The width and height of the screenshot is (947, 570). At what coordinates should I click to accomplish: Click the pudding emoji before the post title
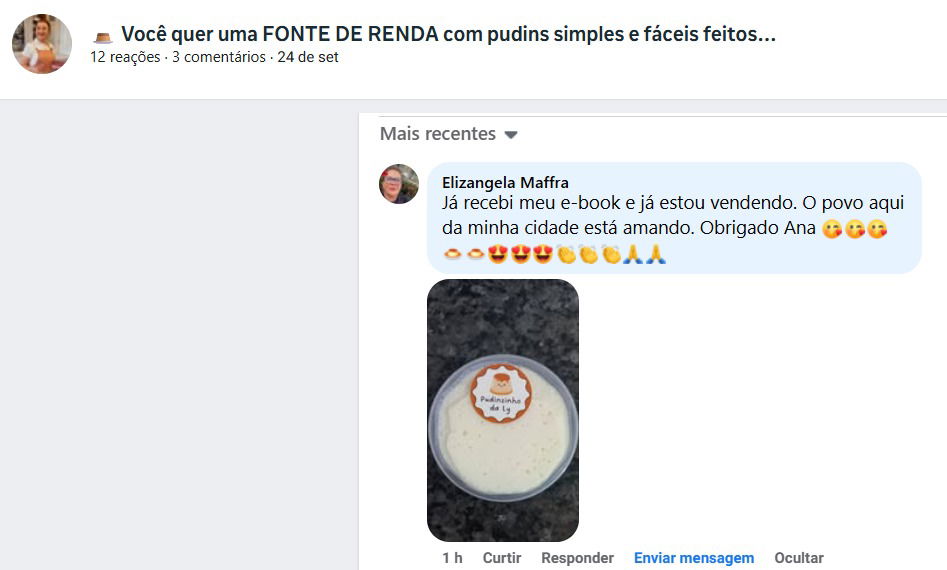pos(103,37)
